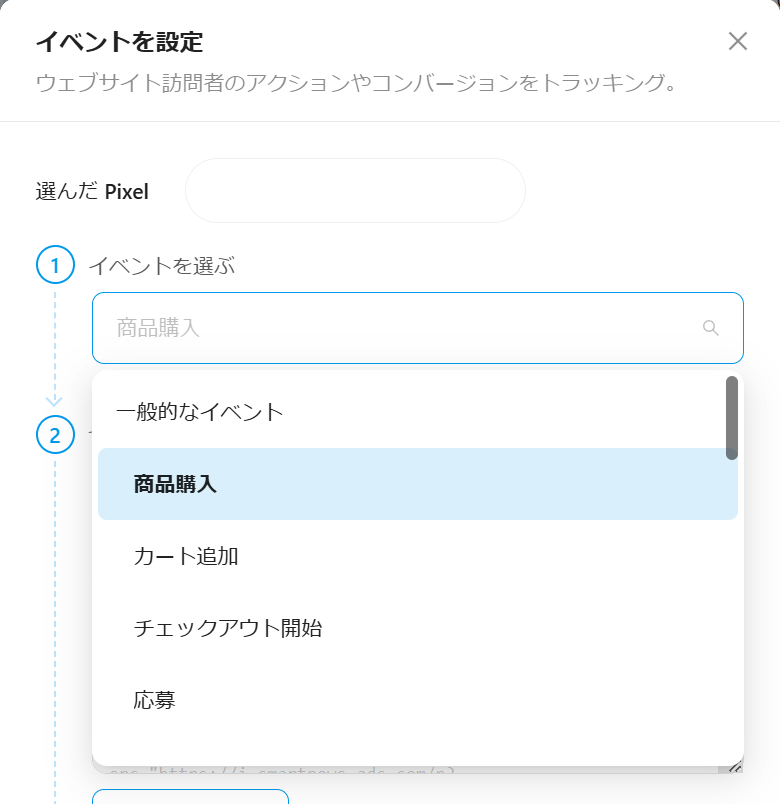Focus the event search combo box

[400, 328]
